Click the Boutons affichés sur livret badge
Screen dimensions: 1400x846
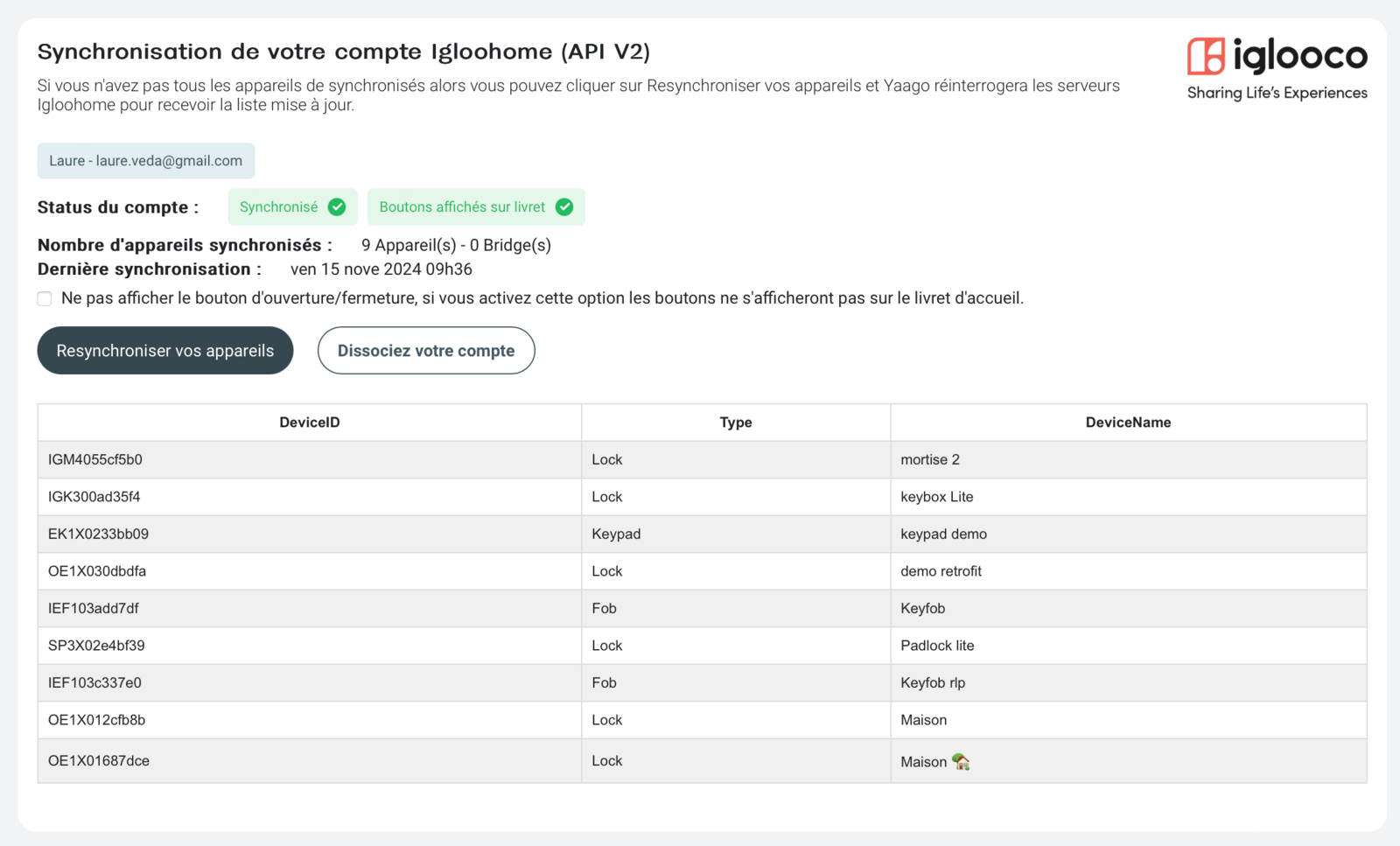476,207
